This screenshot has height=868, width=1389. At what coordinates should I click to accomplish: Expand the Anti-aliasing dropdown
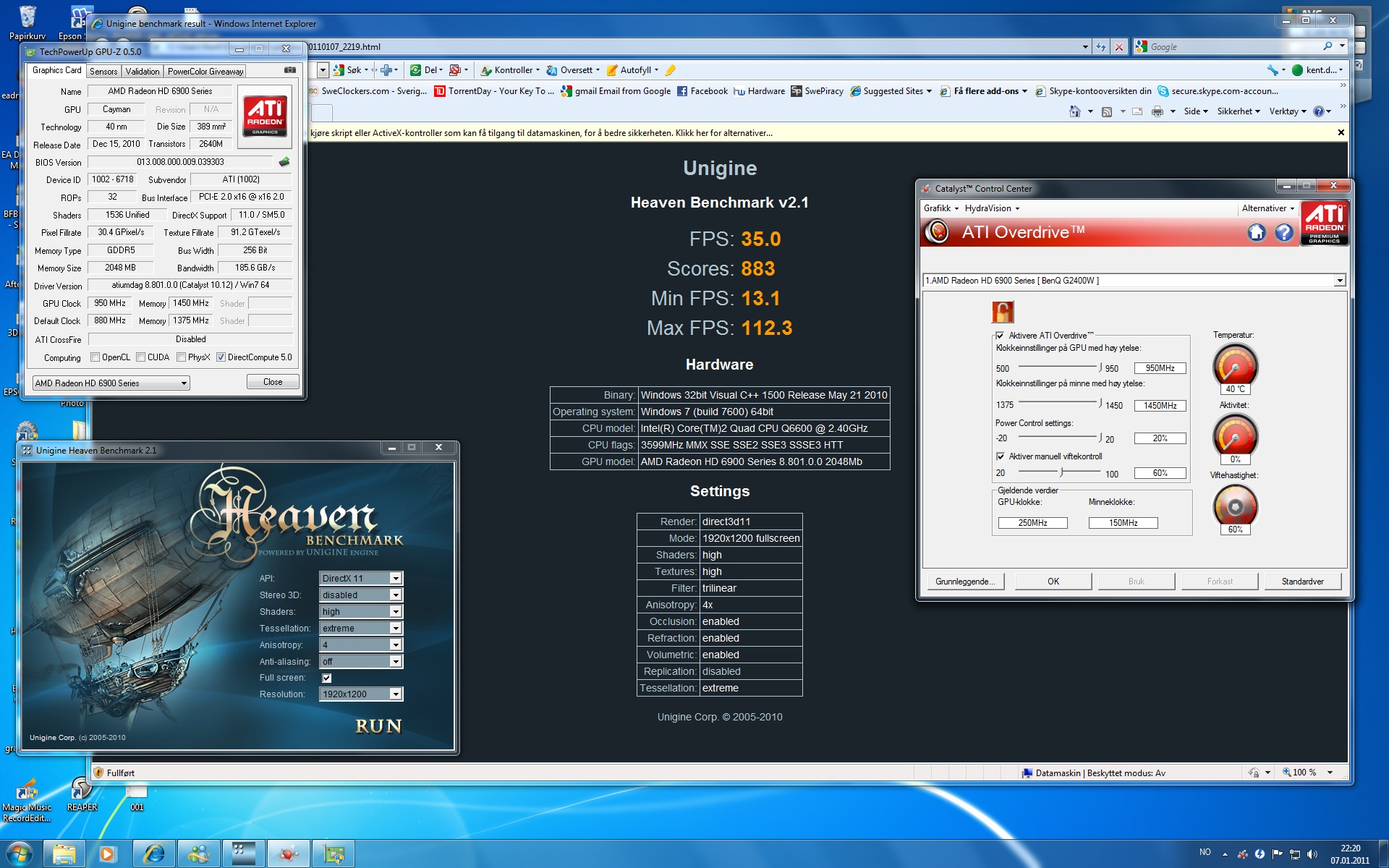[395, 661]
